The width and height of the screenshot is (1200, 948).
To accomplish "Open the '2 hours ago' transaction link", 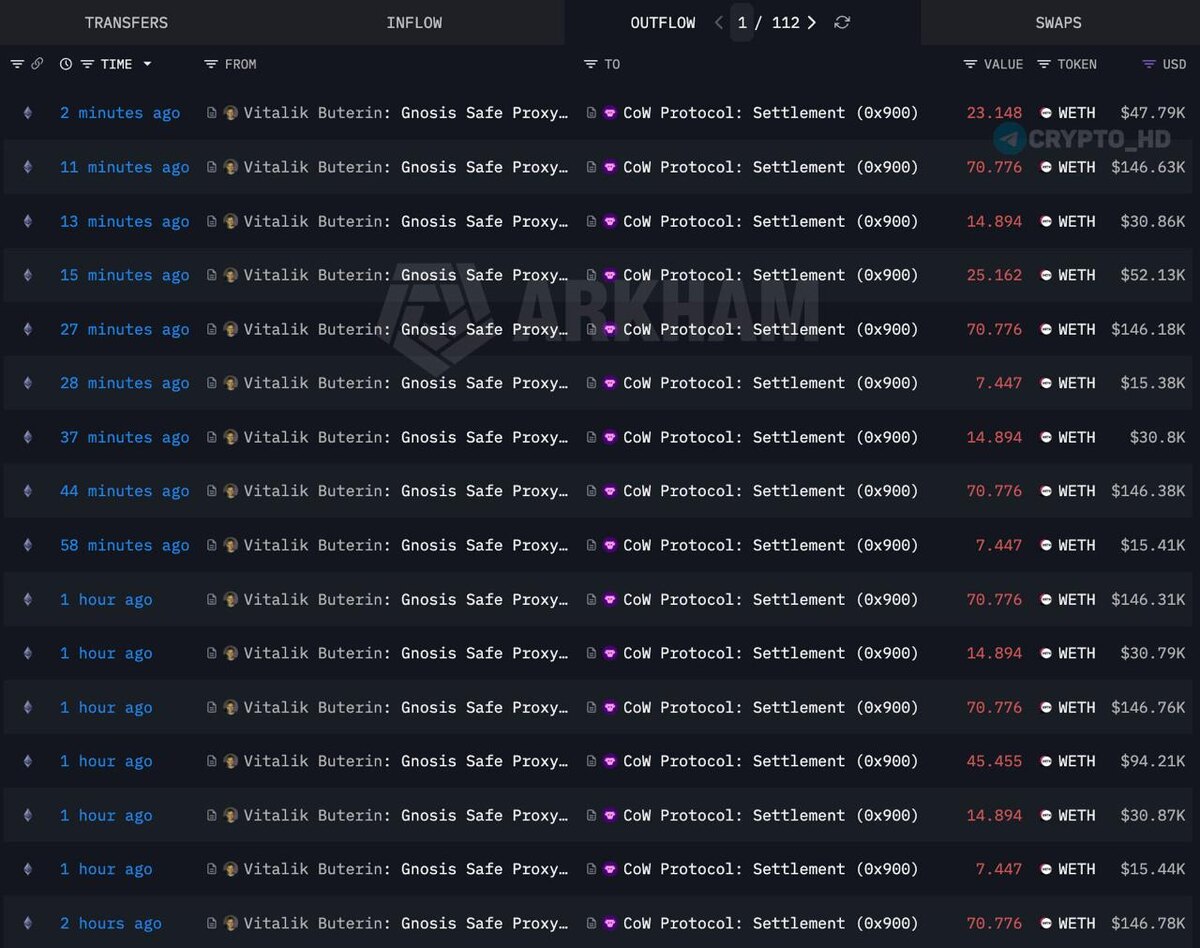I will (110, 923).
